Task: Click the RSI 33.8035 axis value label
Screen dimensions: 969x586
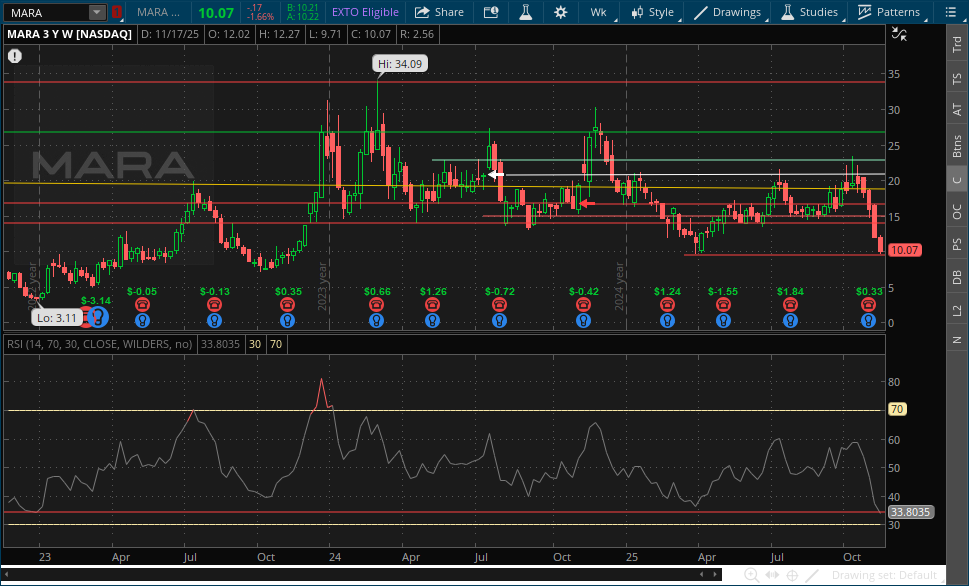Action: pyautogui.click(x=910, y=512)
